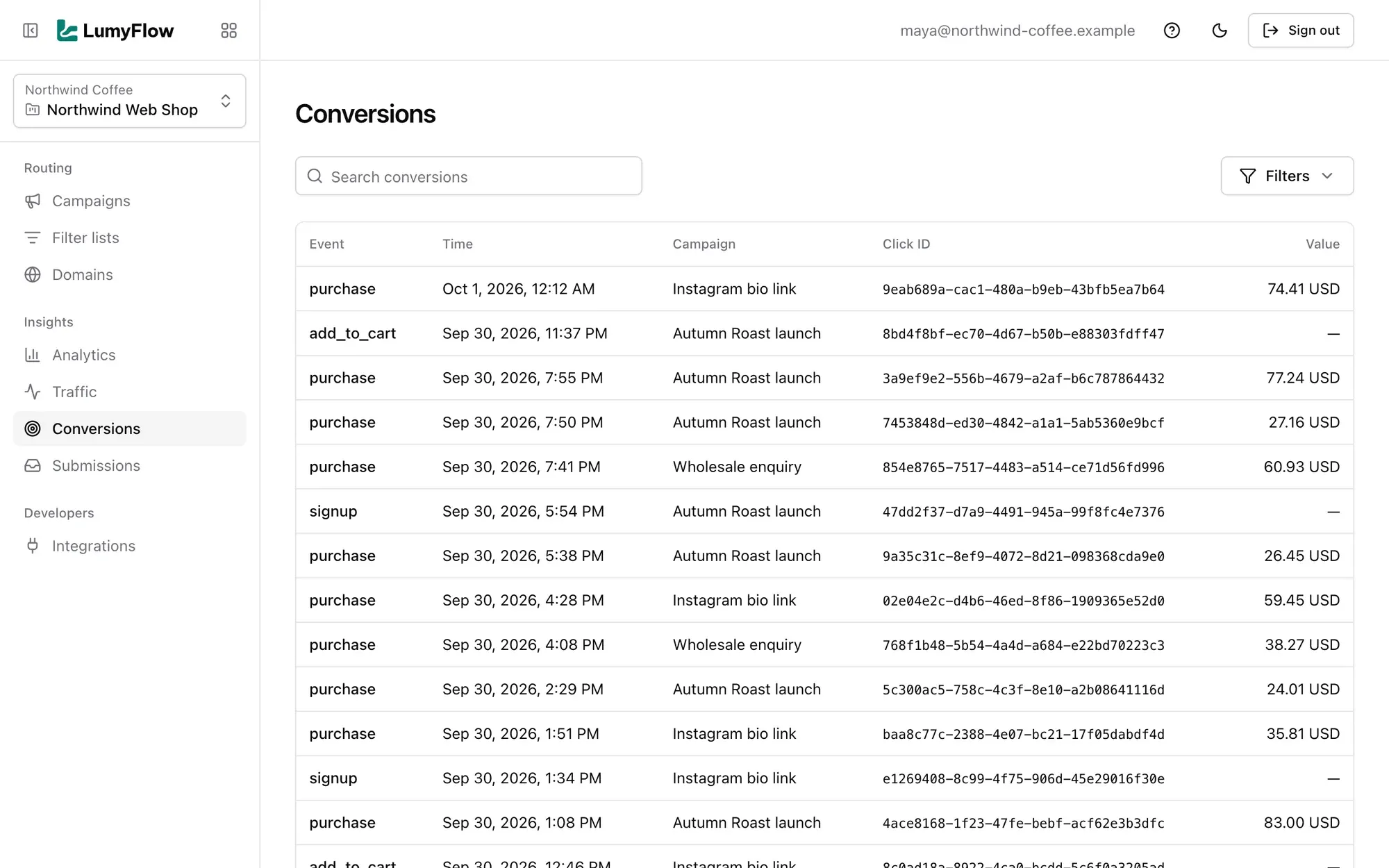Viewport: 1389px width, 868px height.
Task: Click the 74.41 USD value
Action: pos(1304,289)
